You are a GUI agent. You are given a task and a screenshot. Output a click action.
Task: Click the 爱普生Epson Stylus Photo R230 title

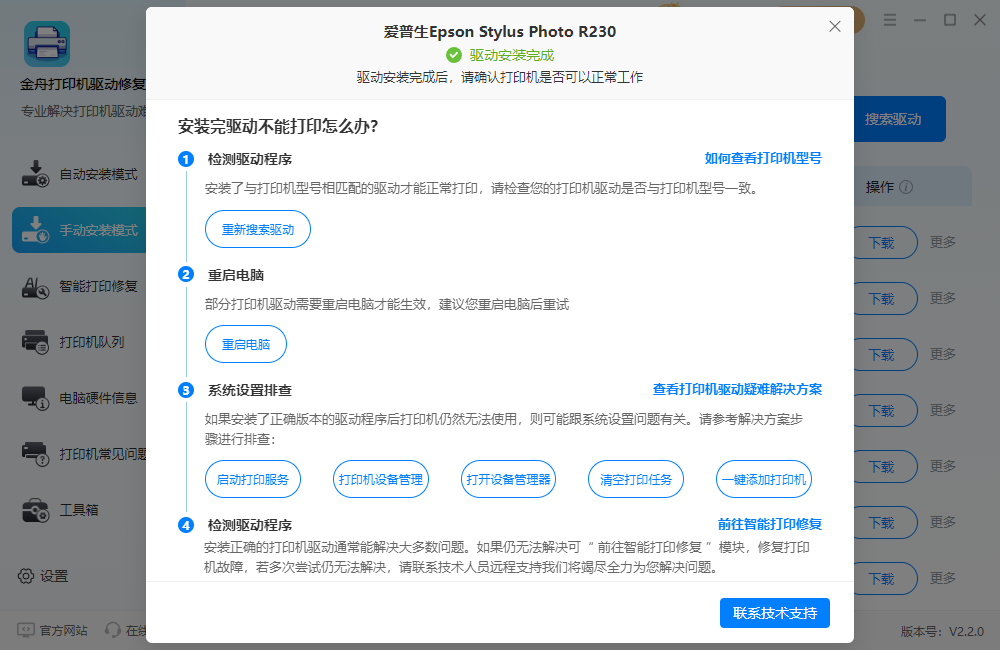click(499, 31)
